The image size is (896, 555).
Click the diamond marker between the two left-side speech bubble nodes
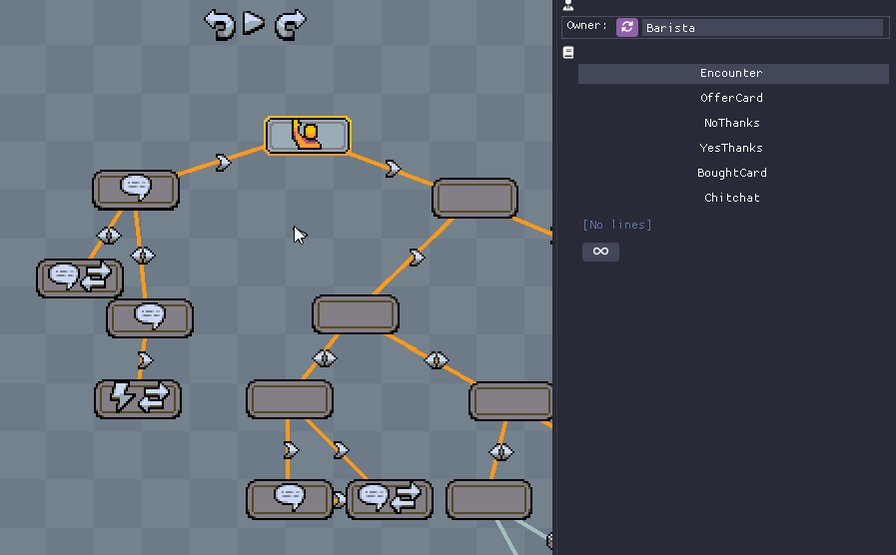pos(143,255)
